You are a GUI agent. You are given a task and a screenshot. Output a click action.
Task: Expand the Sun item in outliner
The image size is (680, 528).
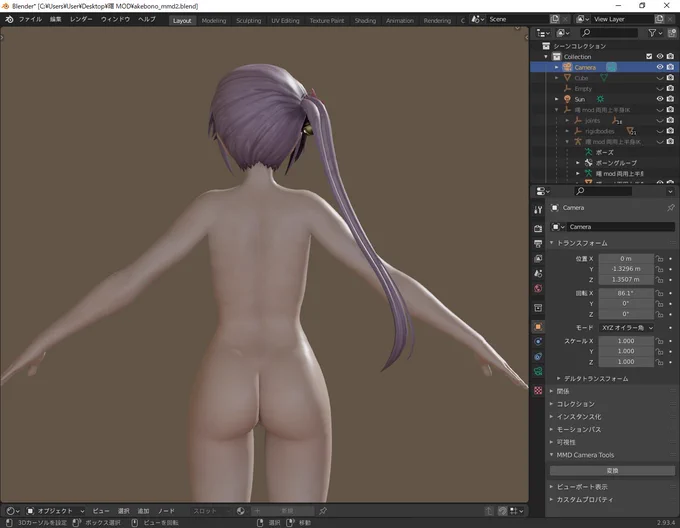click(557, 99)
